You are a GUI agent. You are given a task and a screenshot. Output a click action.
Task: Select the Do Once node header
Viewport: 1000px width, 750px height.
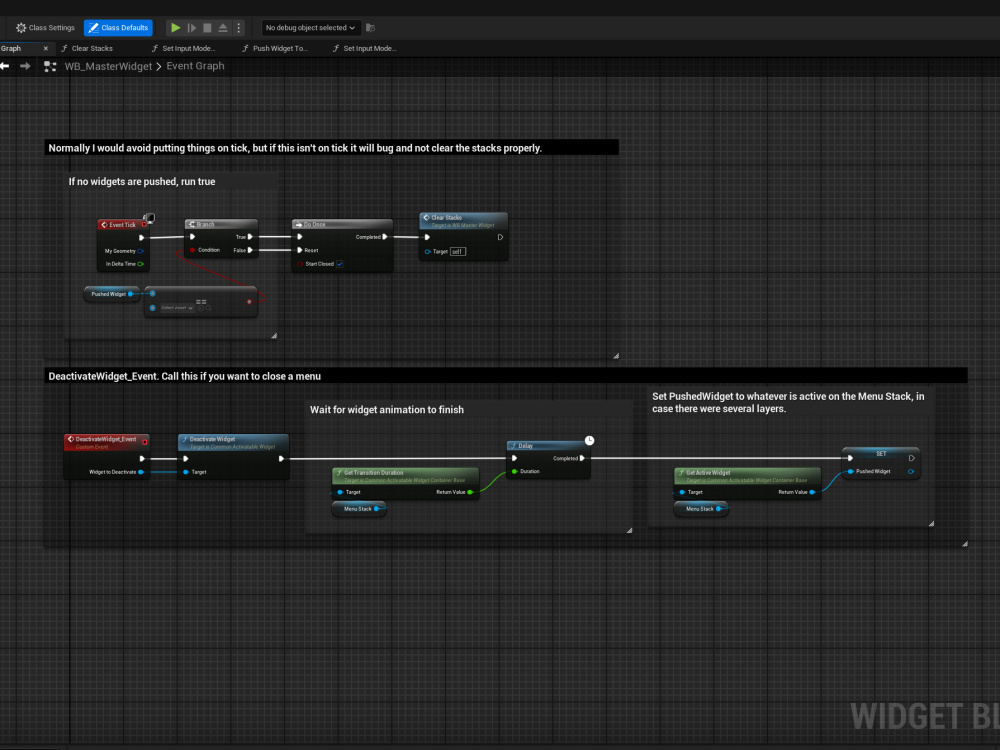pos(342,224)
